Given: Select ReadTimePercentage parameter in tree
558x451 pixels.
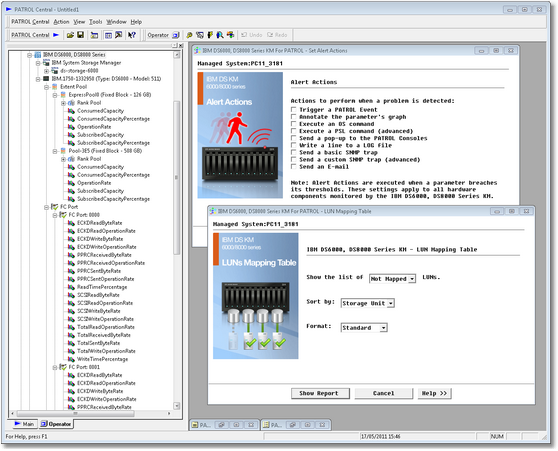Looking at the screenshot, I should [102, 287].
